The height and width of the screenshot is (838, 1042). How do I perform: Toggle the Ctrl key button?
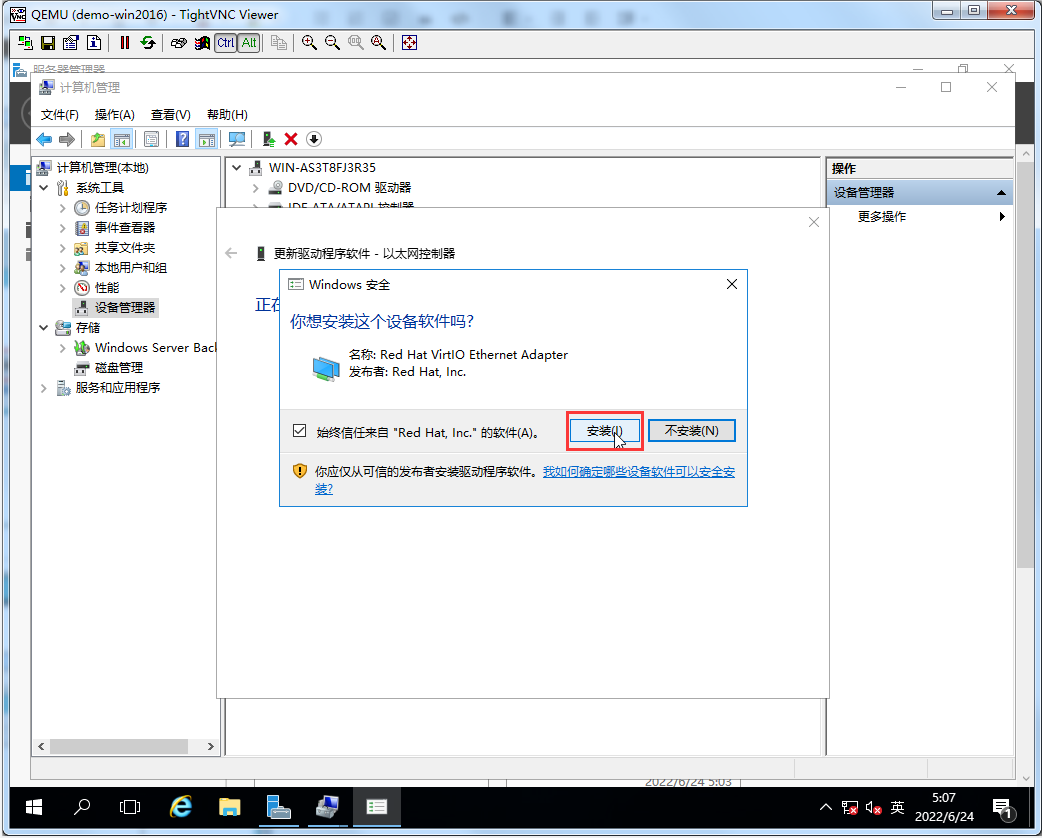(x=226, y=43)
